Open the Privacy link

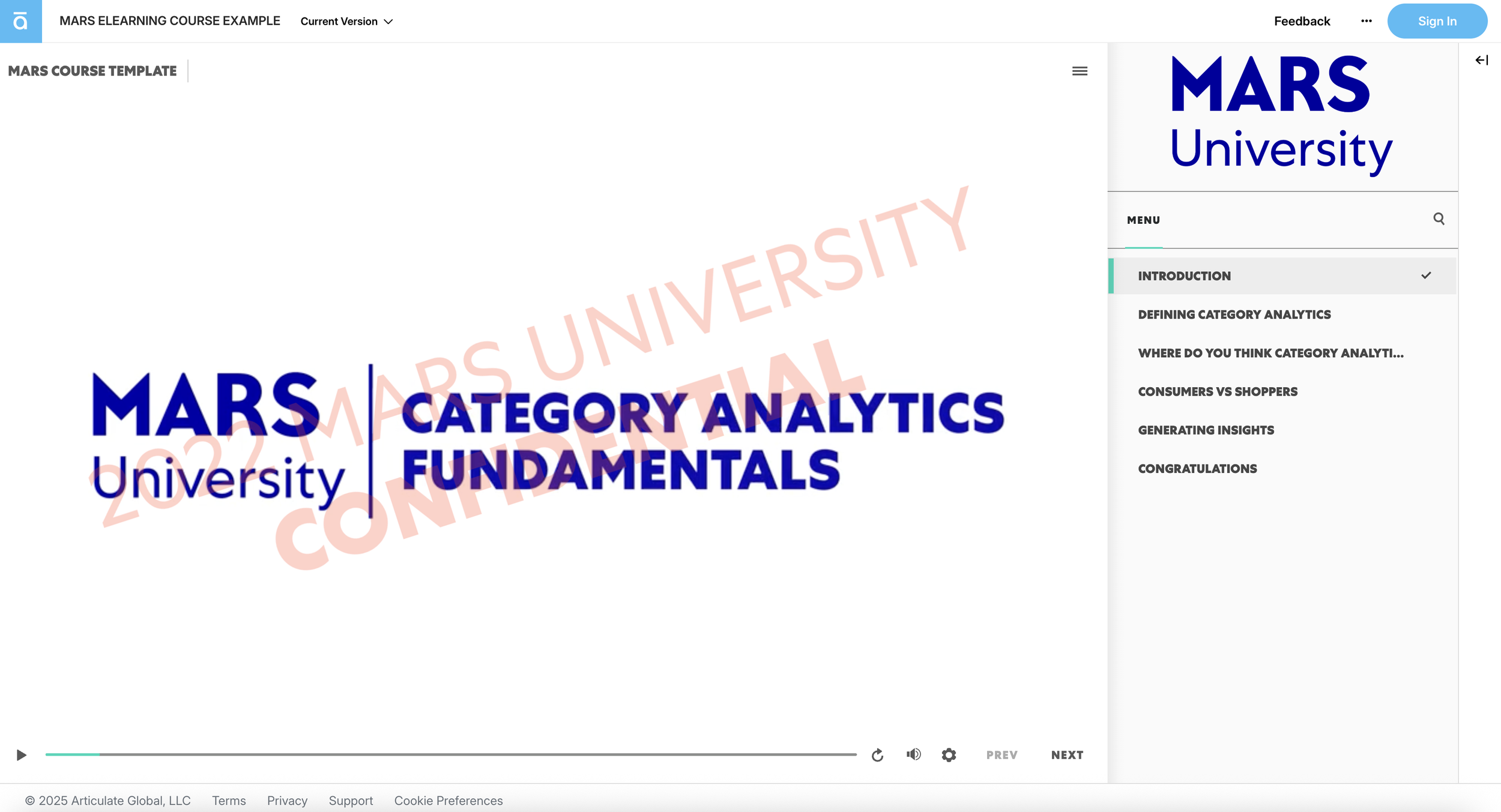287,801
